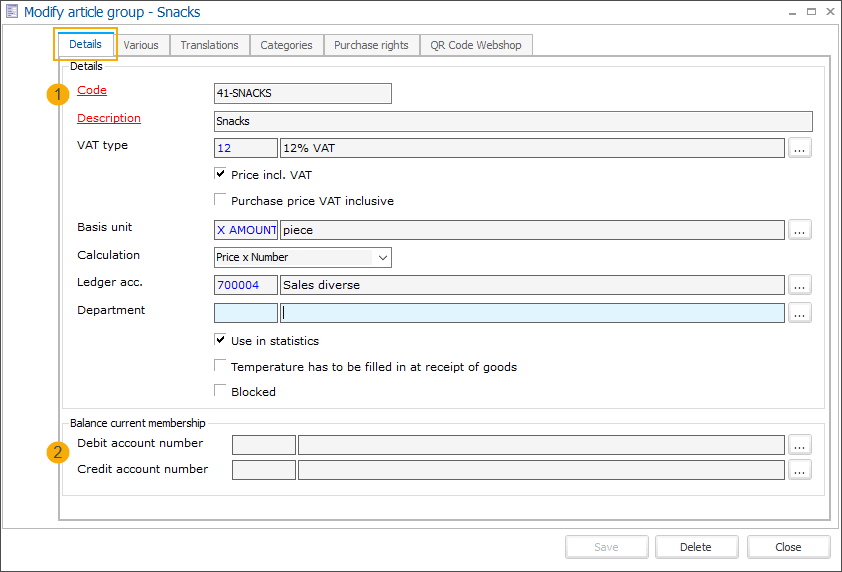Click the VAT type browse ellipsis button
The image size is (842, 572).
[x=800, y=148]
